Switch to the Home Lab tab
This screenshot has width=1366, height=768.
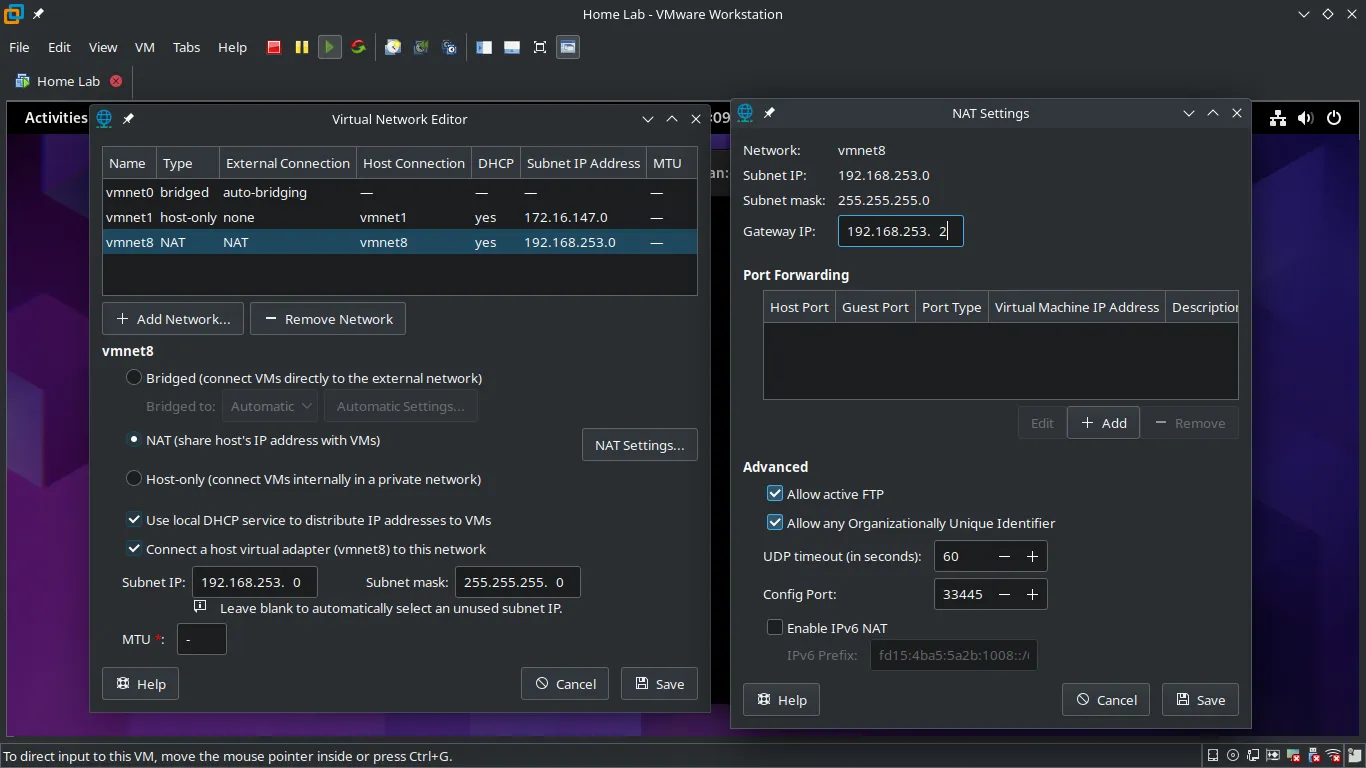click(68, 81)
